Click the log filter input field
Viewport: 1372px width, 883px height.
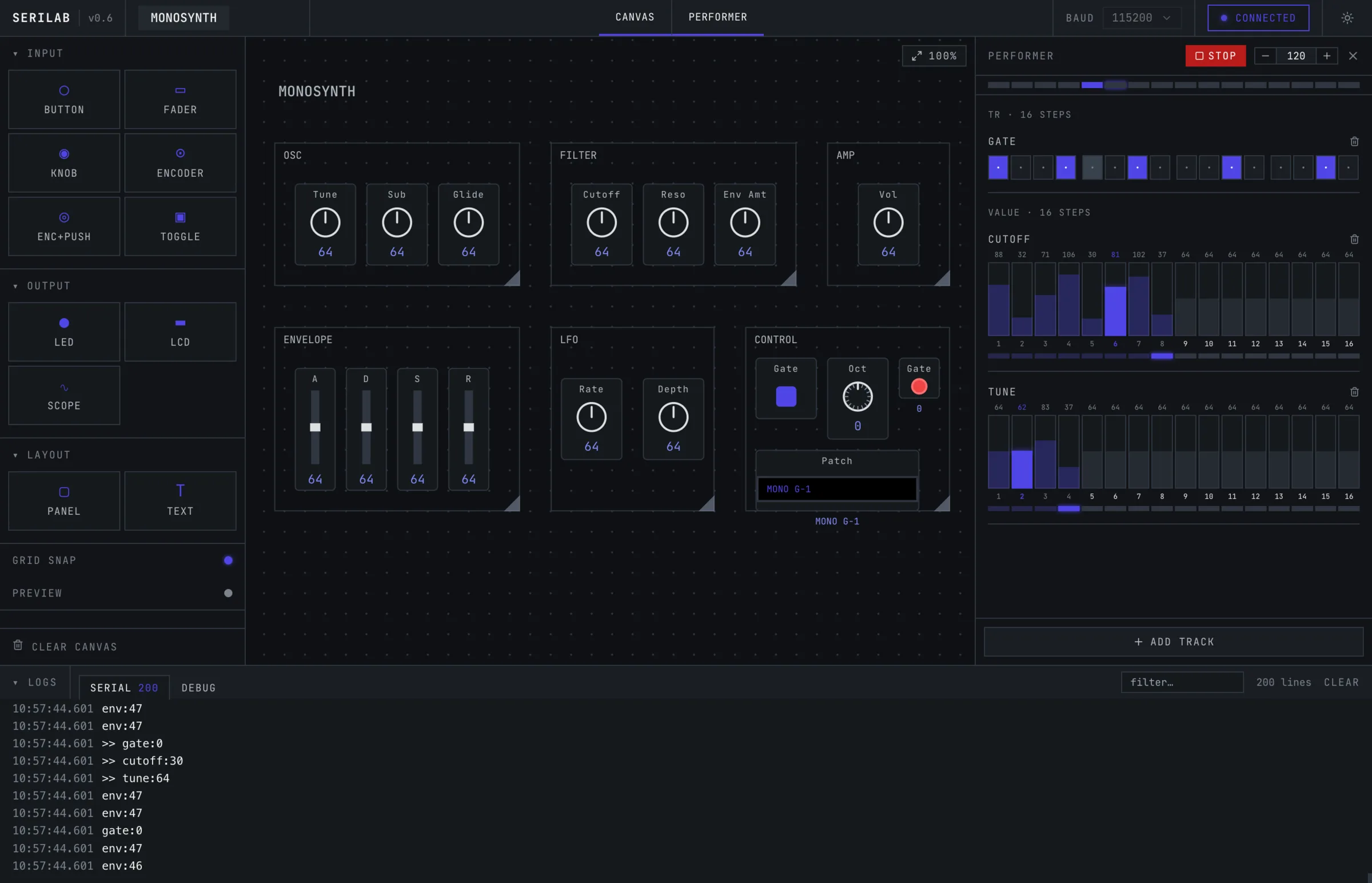pos(1182,682)
